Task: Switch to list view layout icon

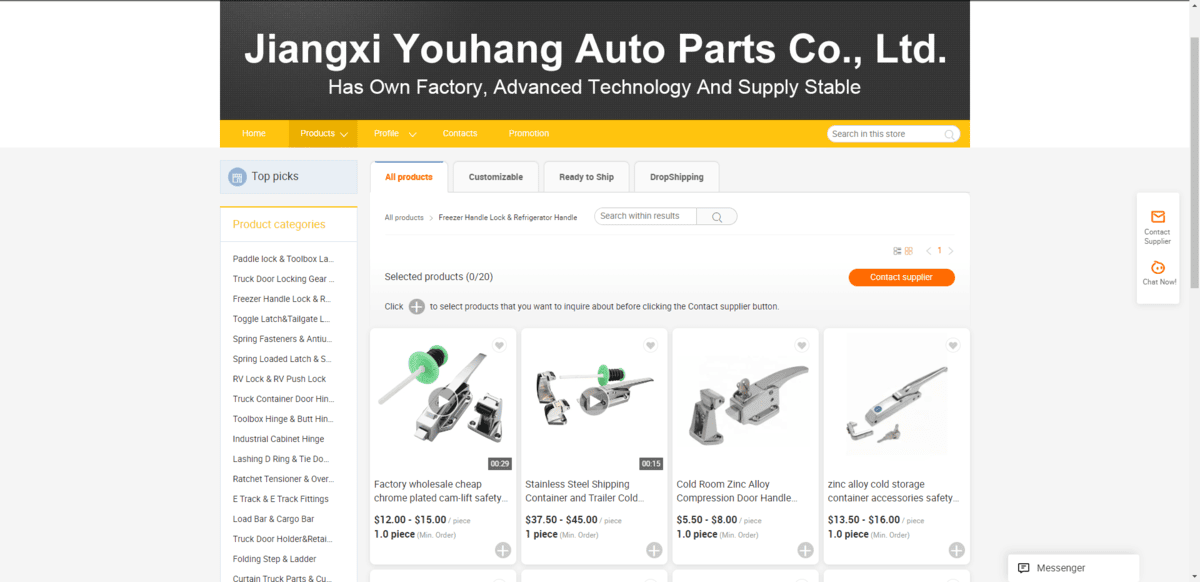Action: 897,251
